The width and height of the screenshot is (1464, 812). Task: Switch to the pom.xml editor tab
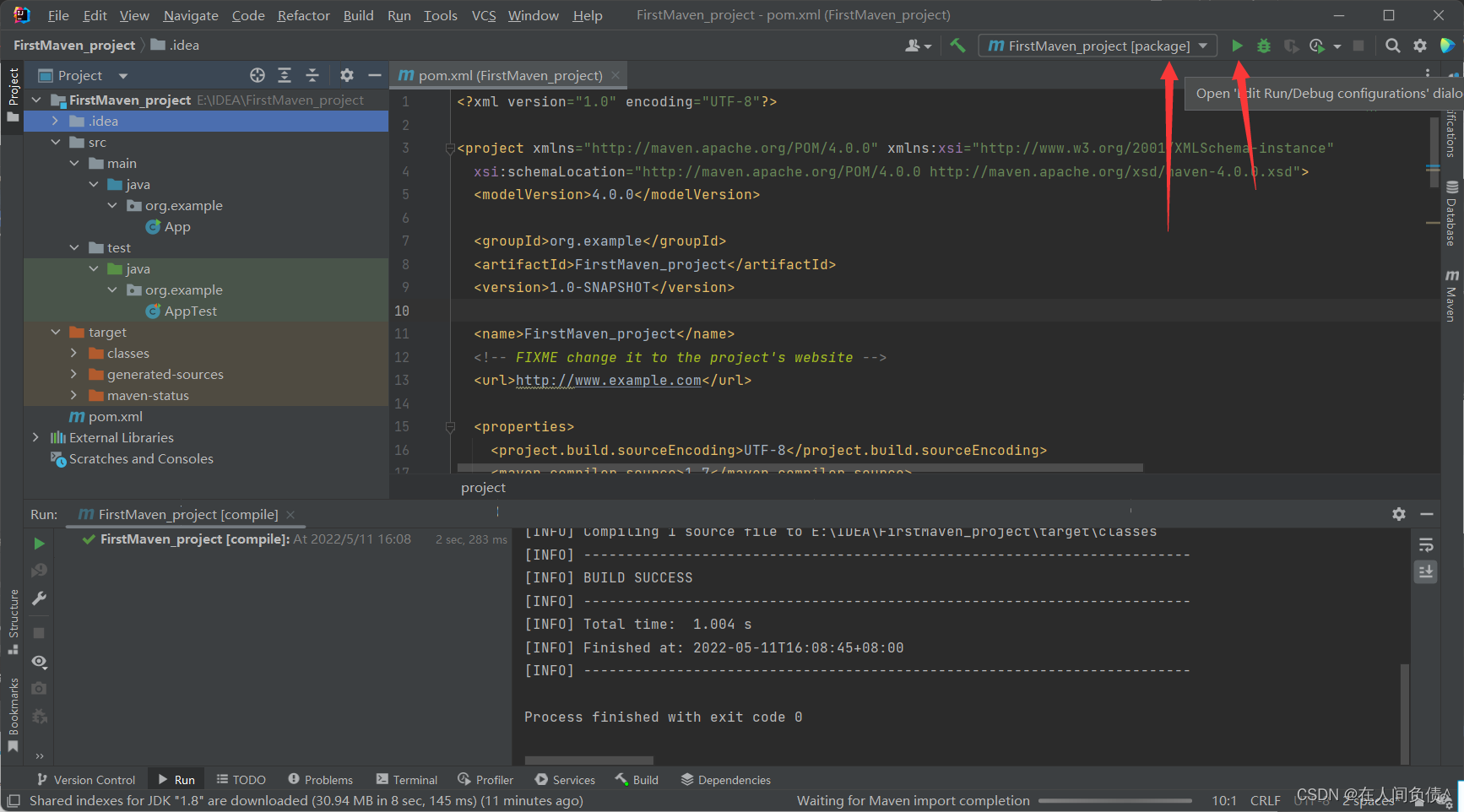(x=510, y=75)
